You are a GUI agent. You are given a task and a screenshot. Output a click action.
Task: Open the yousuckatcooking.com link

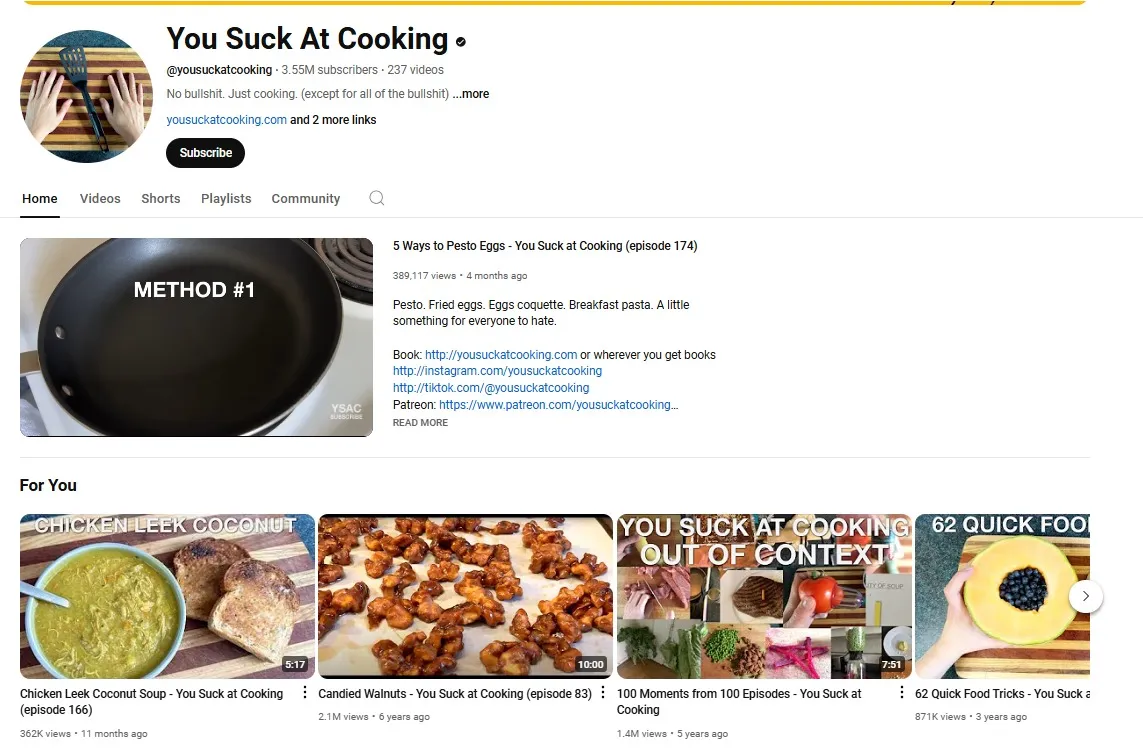[x=226, y=119]
